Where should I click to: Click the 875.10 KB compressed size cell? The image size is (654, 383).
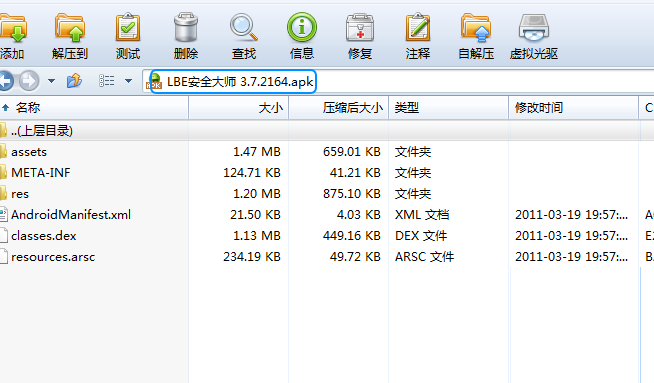pyautogui.click(x=352, y=194)
